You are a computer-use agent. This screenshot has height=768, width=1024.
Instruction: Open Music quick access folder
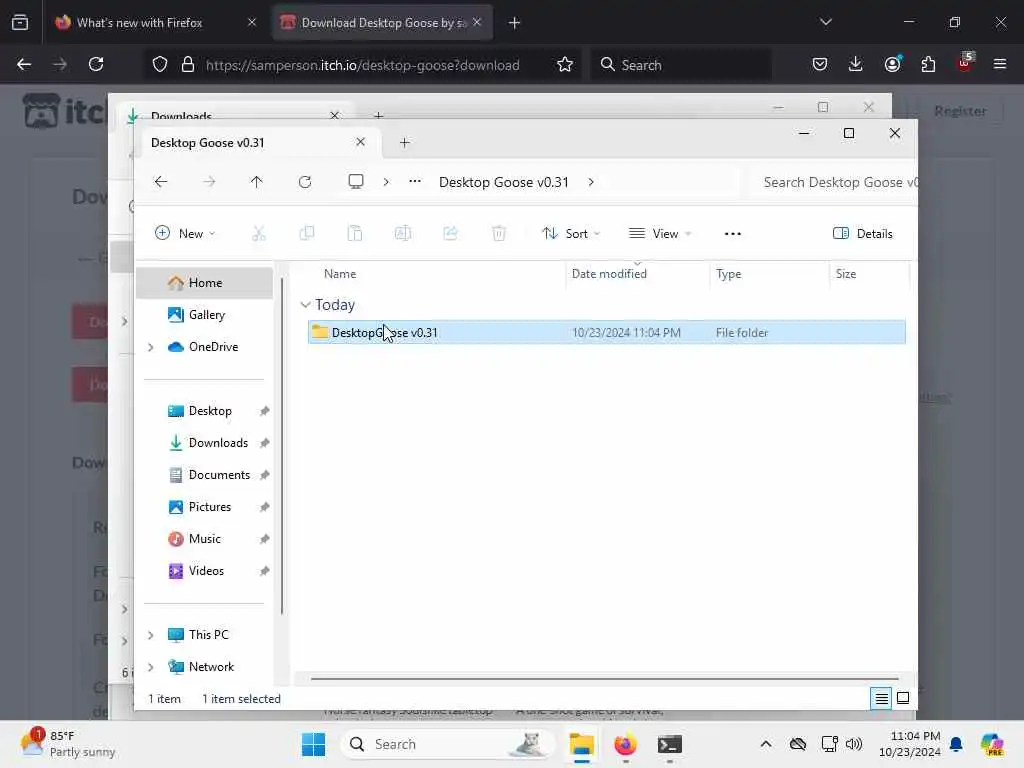click(204, 539)
